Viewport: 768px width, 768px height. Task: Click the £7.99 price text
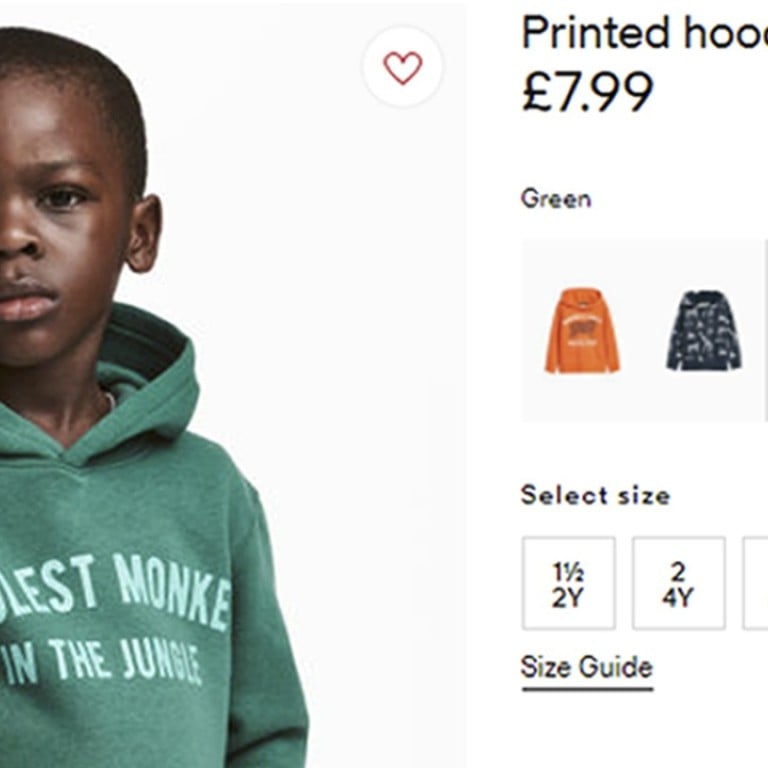(587, 91)
